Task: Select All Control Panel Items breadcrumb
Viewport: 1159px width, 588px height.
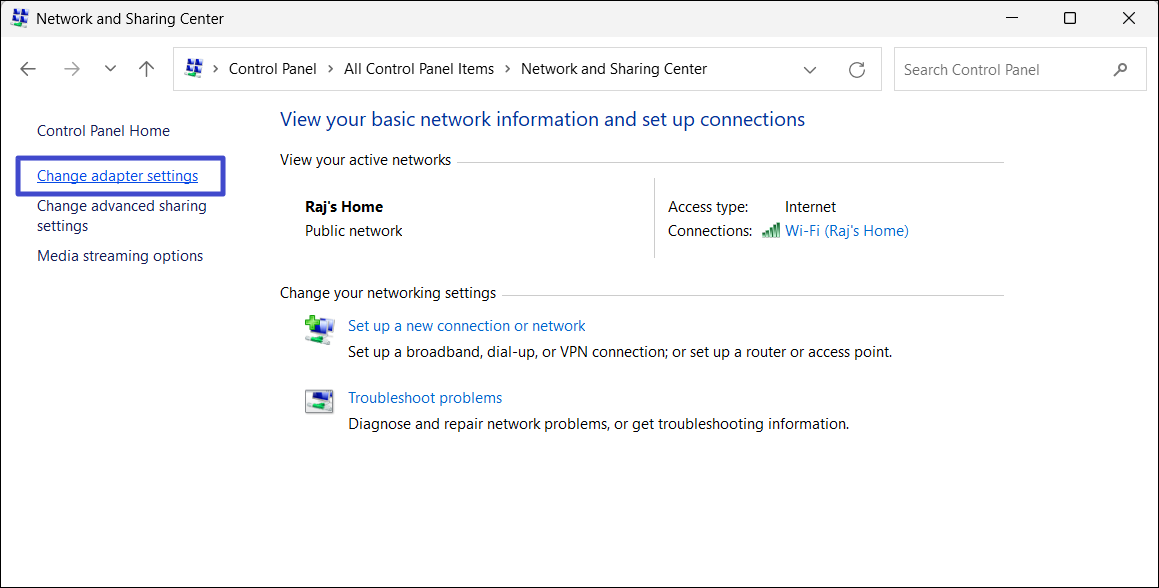Action: 419,69
